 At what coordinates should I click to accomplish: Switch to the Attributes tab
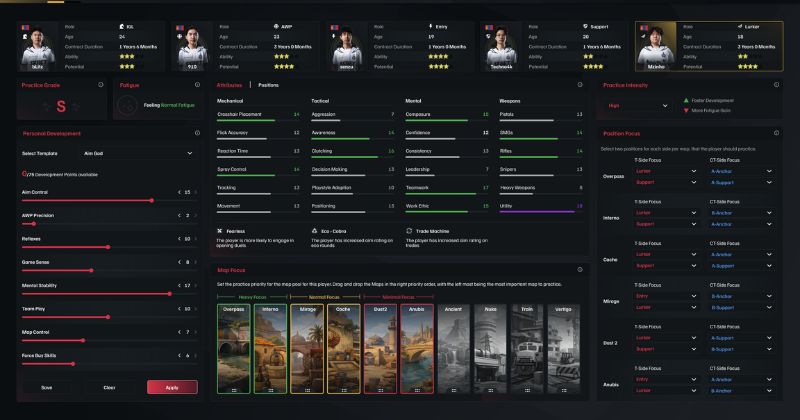[x=229, y=85]
